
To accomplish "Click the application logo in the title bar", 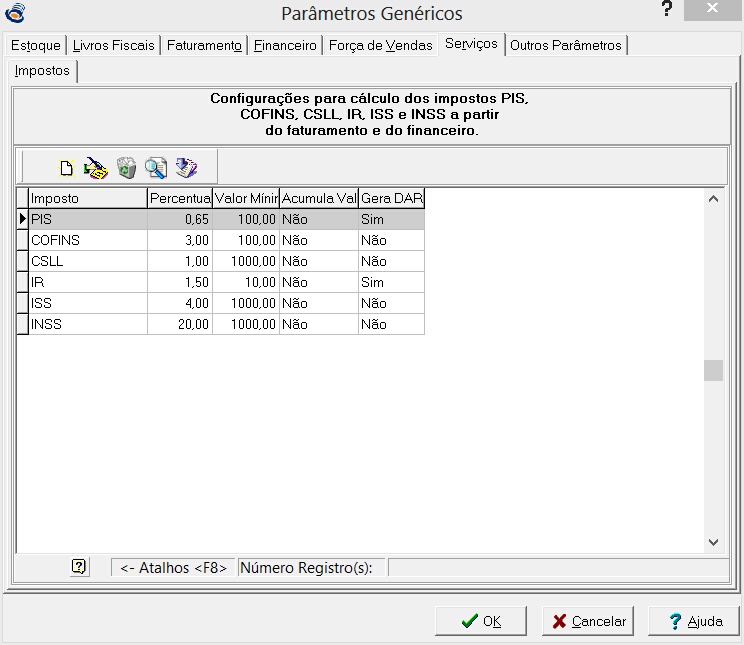I will coord(15,12).
